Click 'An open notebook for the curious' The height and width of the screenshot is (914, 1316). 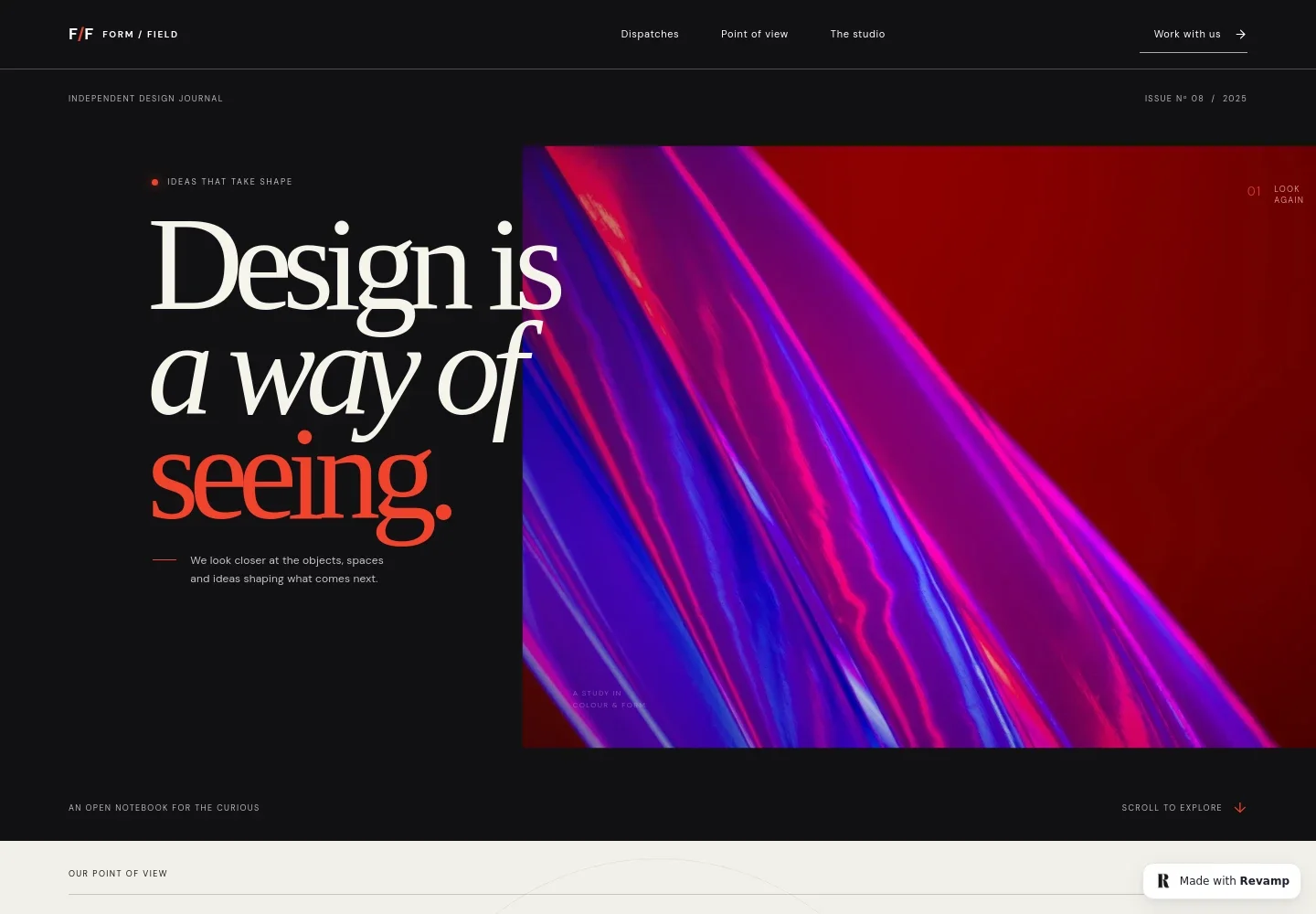point(164,808)
